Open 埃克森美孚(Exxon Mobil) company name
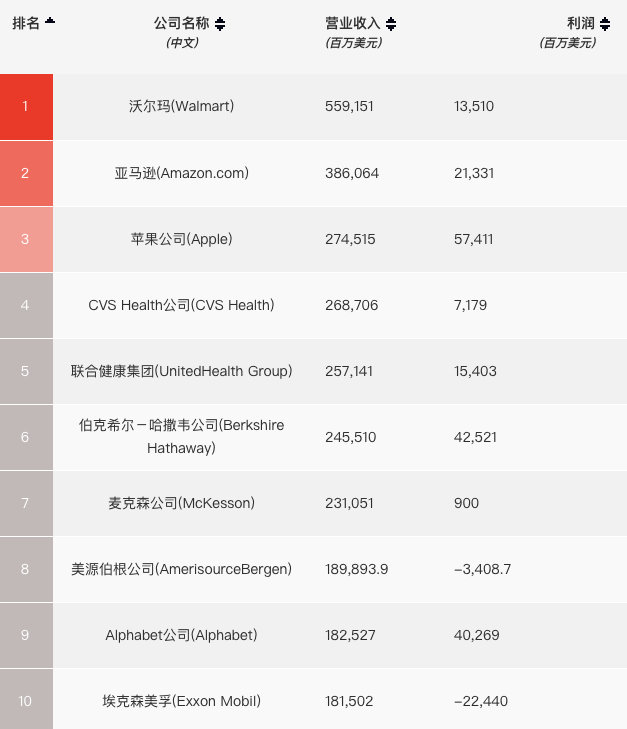627x729 pixels. 182,702
